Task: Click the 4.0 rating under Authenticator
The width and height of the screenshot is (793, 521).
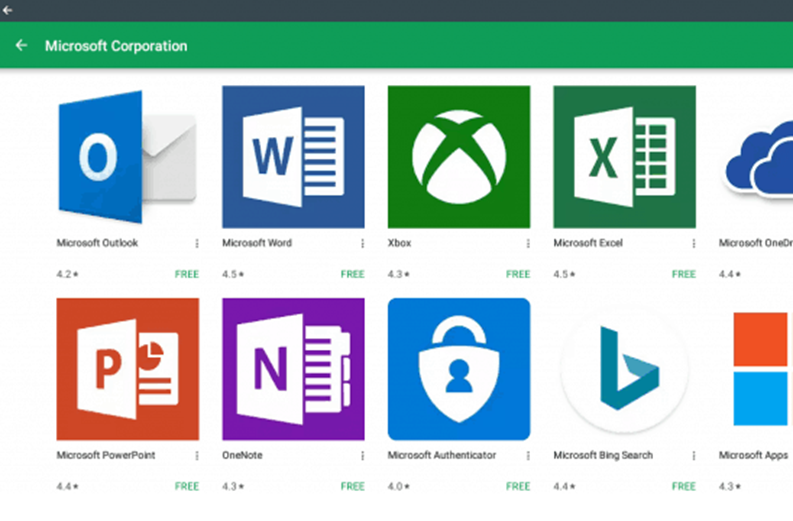Action: pos(399,486)
